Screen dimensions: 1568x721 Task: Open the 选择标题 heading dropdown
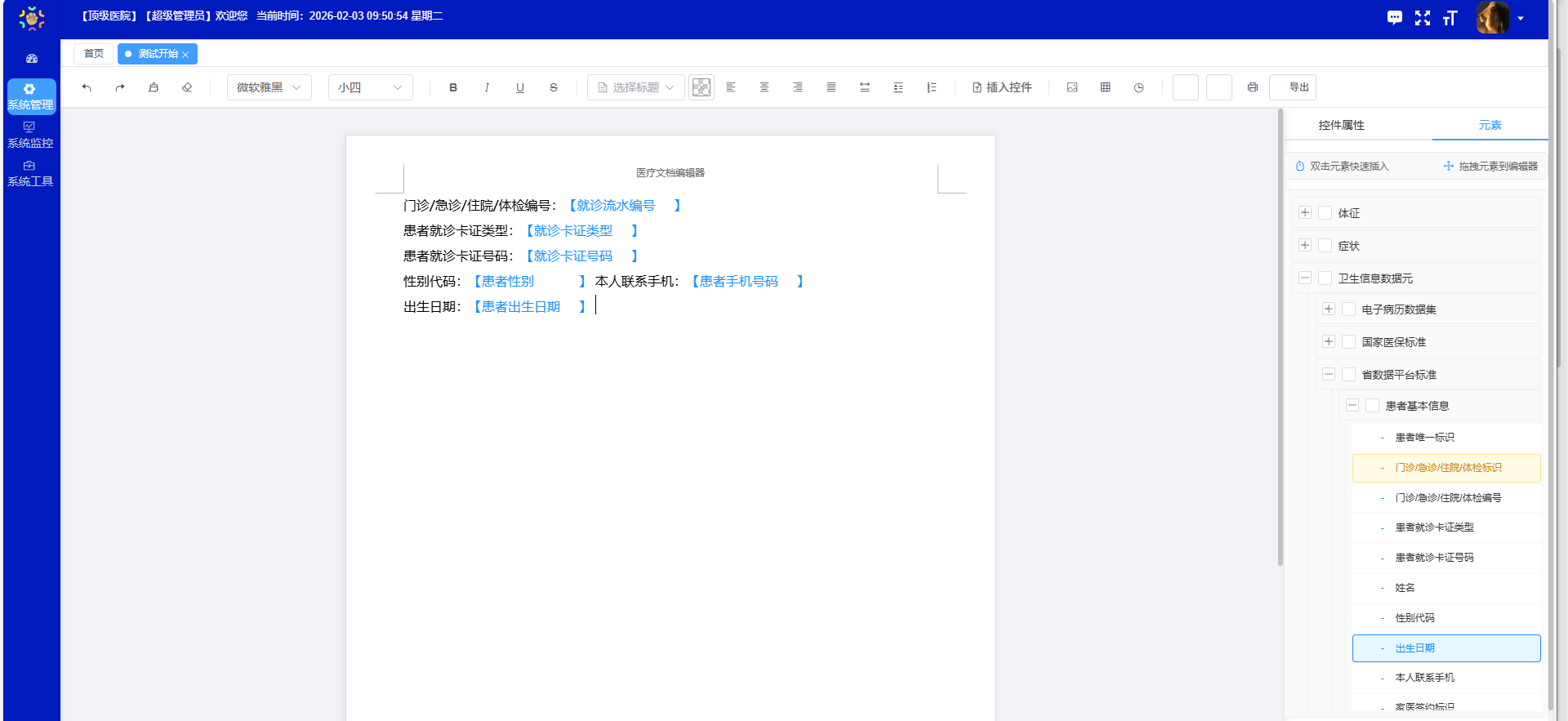tap(636, 87)
